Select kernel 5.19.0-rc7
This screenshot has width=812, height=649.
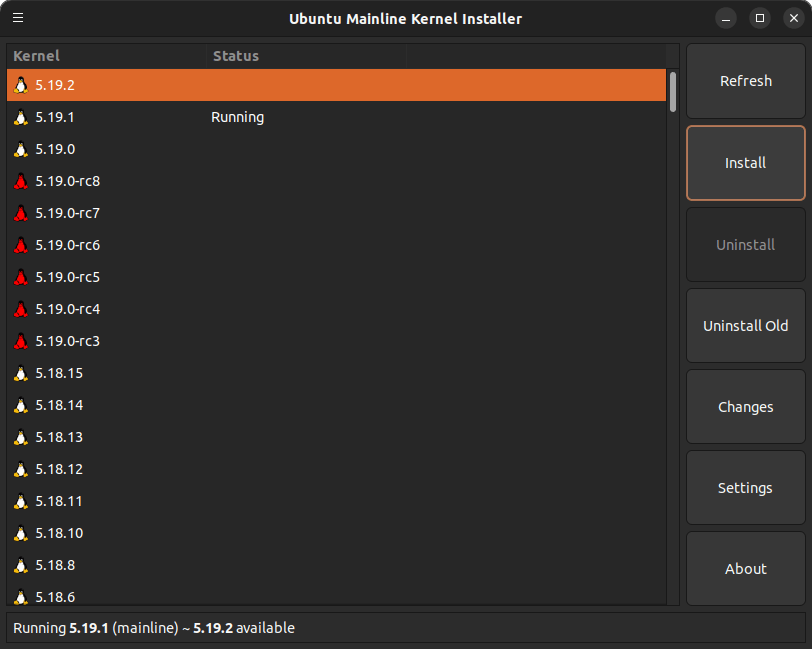click(68, 213)
